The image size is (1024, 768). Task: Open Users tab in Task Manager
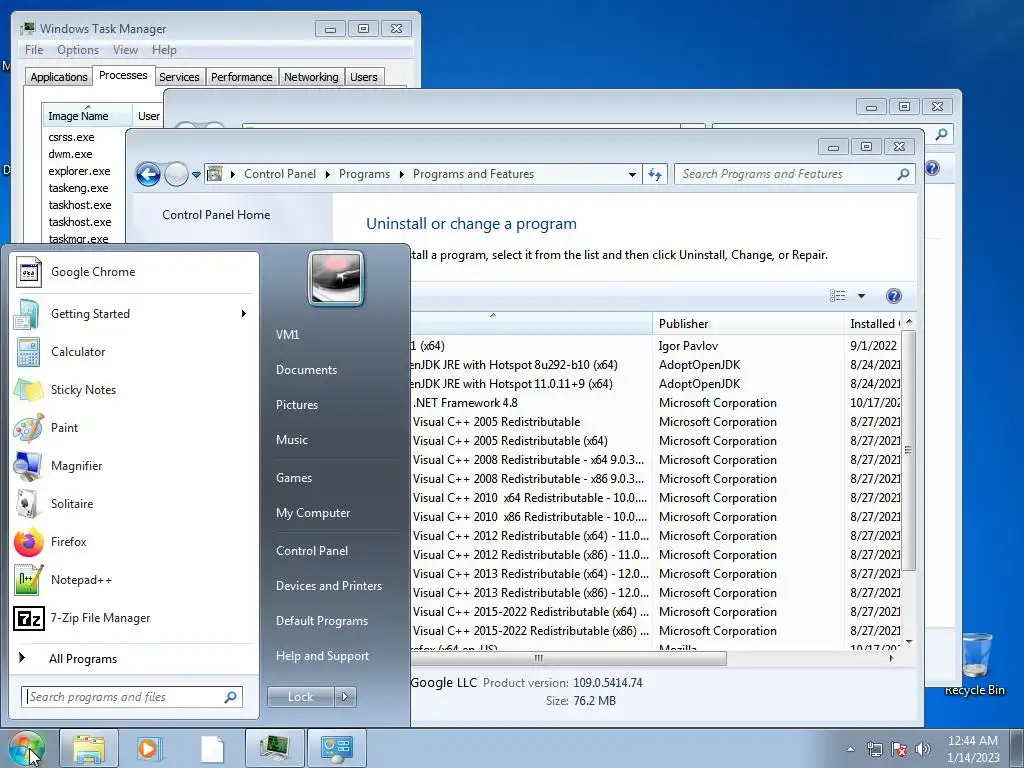pos(364,77)
